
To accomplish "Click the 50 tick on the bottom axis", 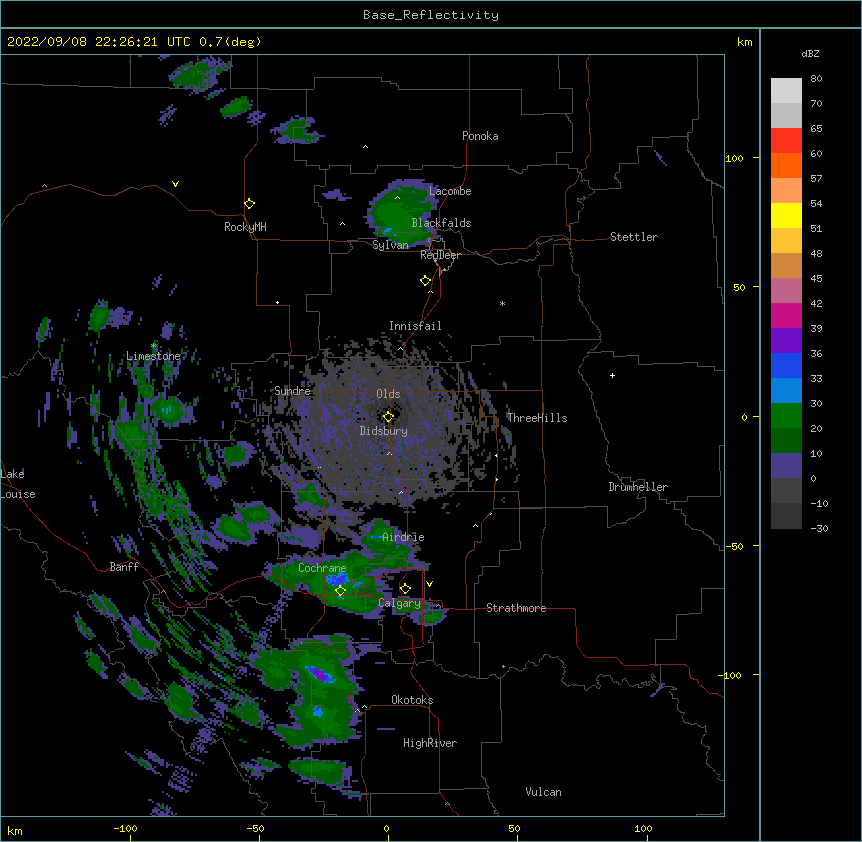I will point(514,828).
